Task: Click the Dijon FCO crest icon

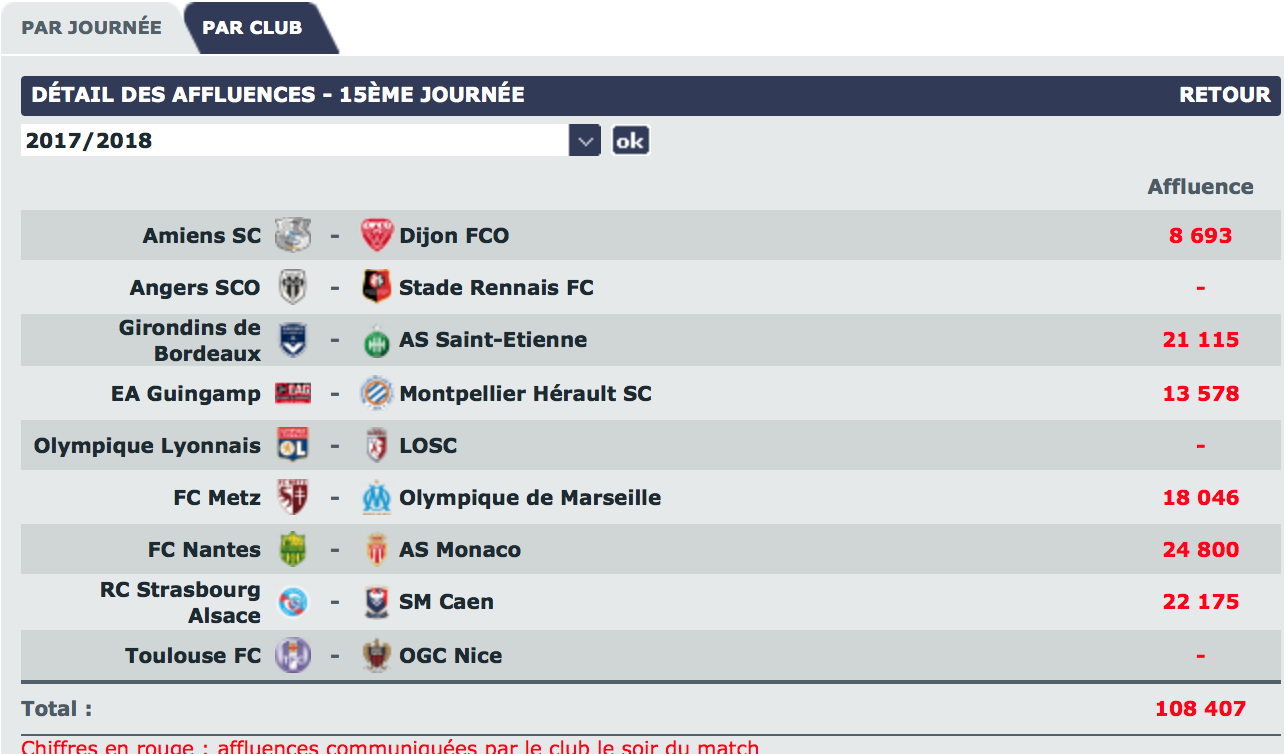Action: tap(377, 235)
